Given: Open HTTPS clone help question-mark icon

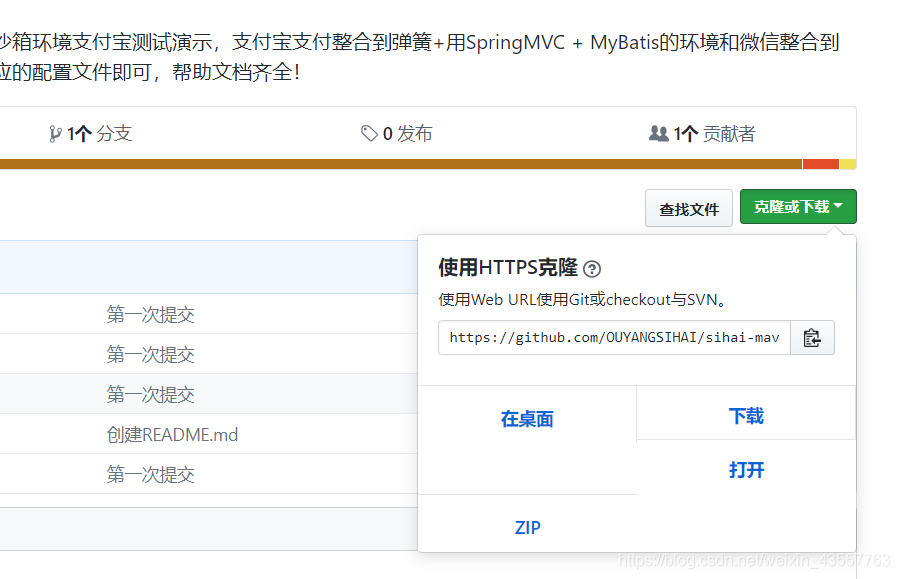Looking at the screenshot, I should (x=592, y=269).
